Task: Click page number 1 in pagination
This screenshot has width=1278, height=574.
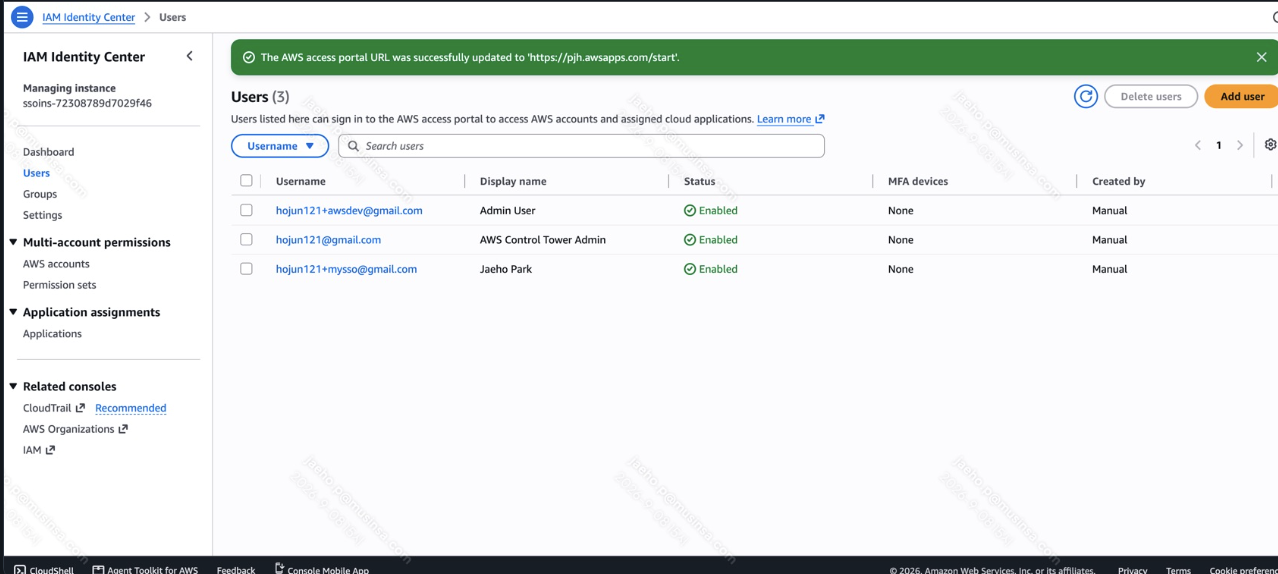Action: click(x=1219, y=145)
